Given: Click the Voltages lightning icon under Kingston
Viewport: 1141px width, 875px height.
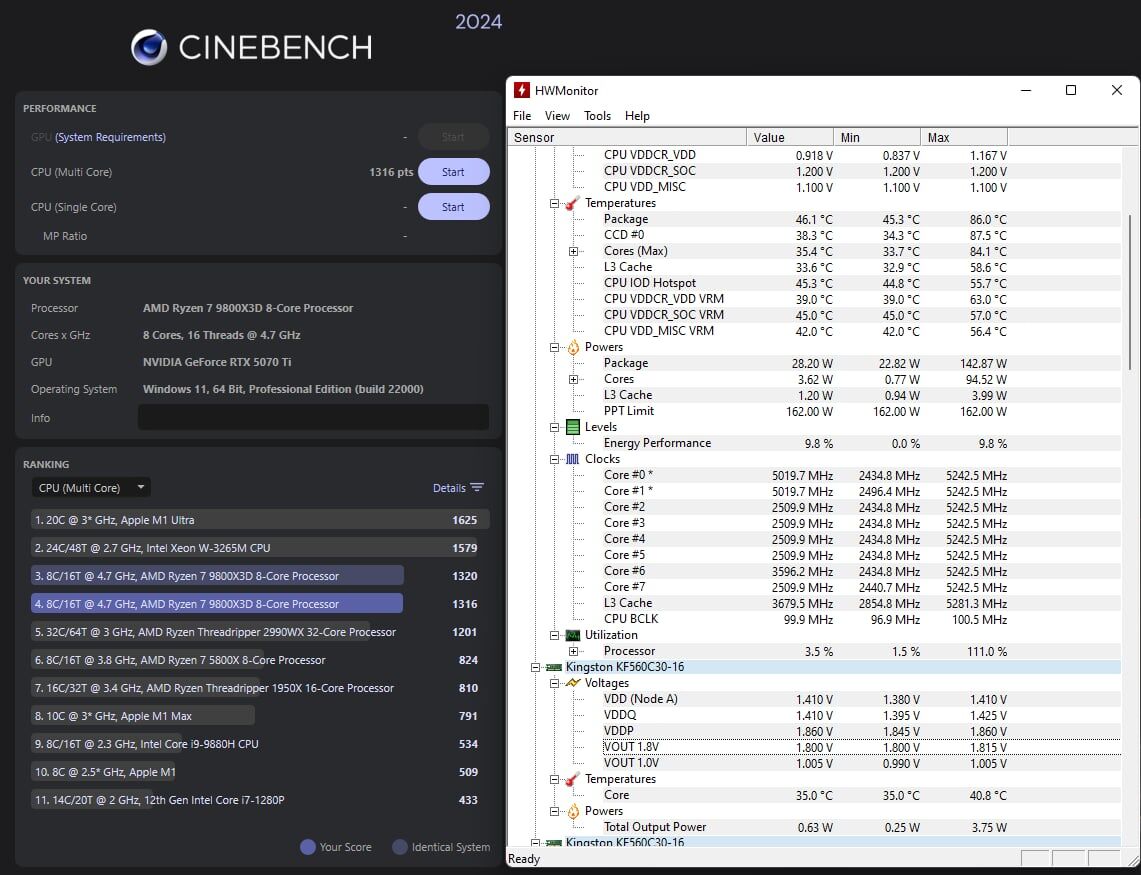Looking at the screenshot, I should (573, 684).
